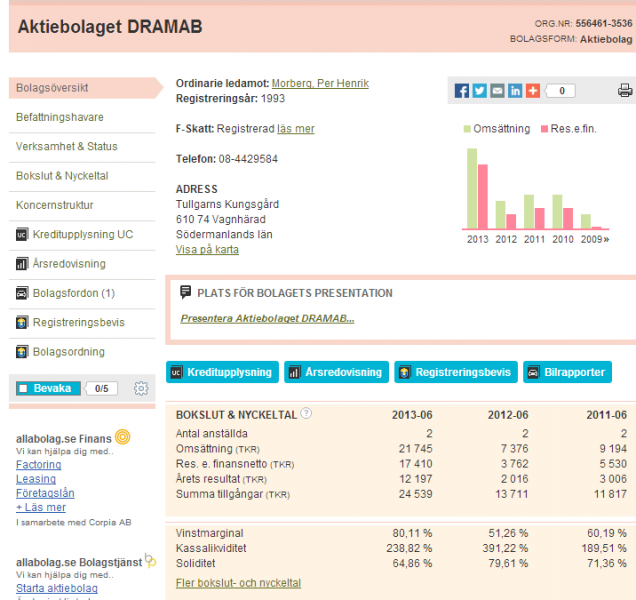Click the Bevaka 0/5 counter

[101, 389]
